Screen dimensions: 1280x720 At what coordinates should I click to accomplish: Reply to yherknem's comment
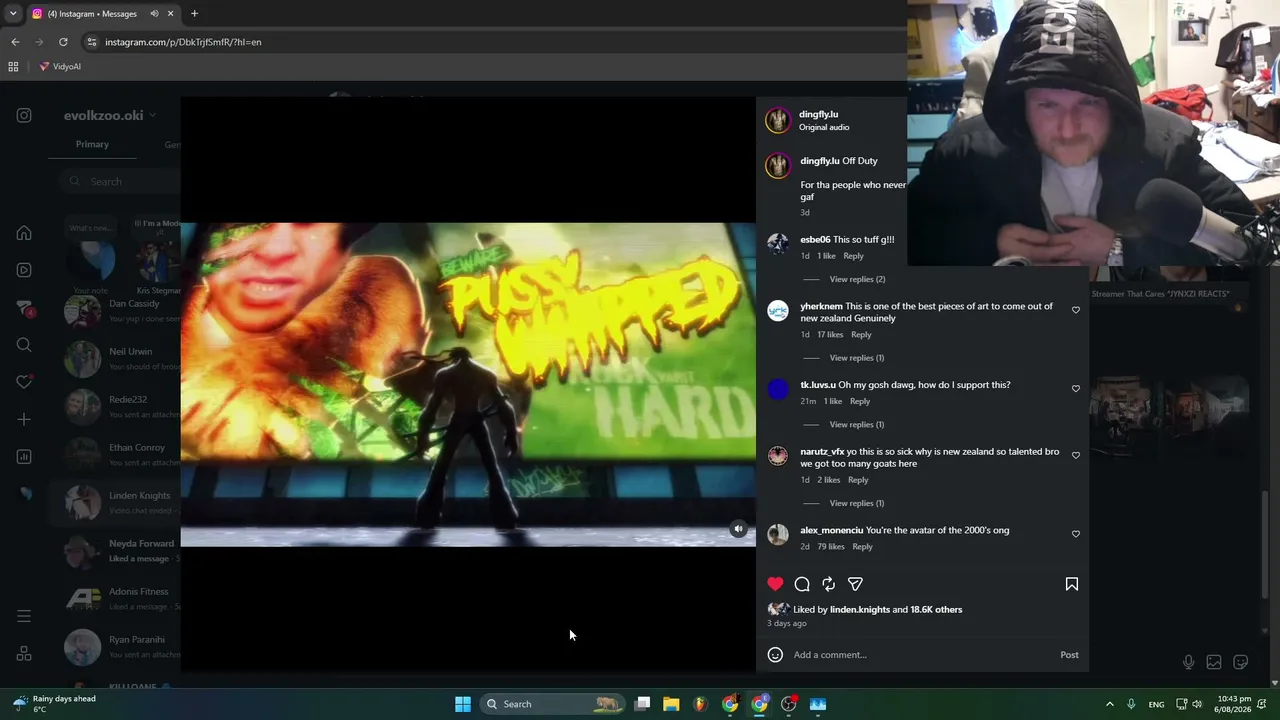pos(861,335)
